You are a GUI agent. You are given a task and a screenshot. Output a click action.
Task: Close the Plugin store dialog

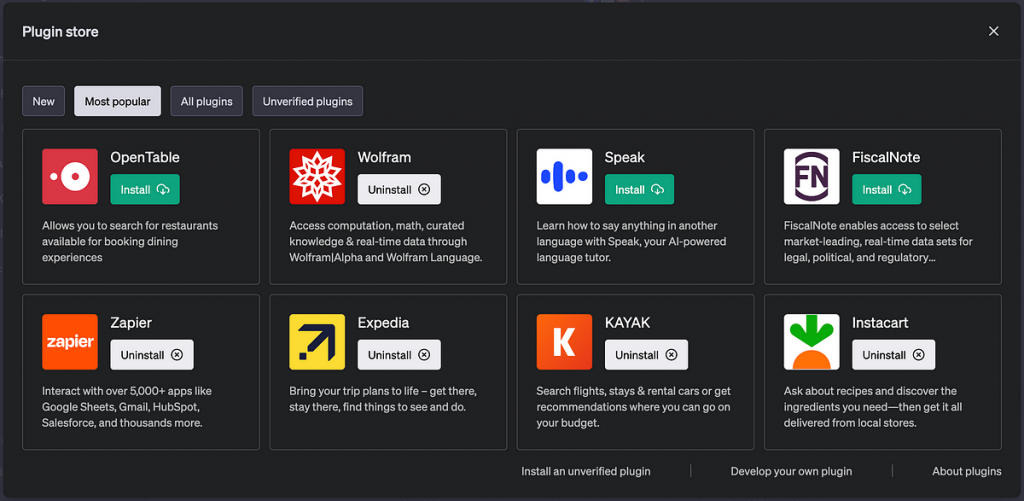[x=993, y=31]
